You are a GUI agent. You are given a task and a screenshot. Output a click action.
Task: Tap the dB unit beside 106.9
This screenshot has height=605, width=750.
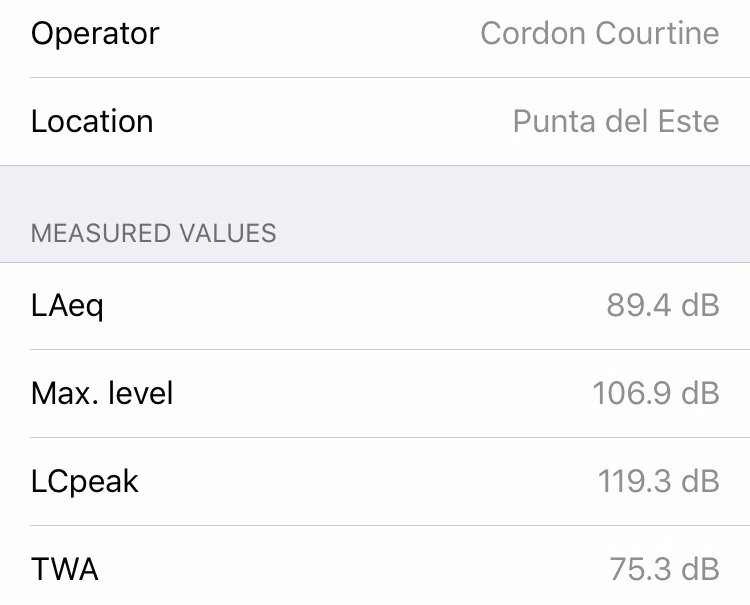coord(700,393)
